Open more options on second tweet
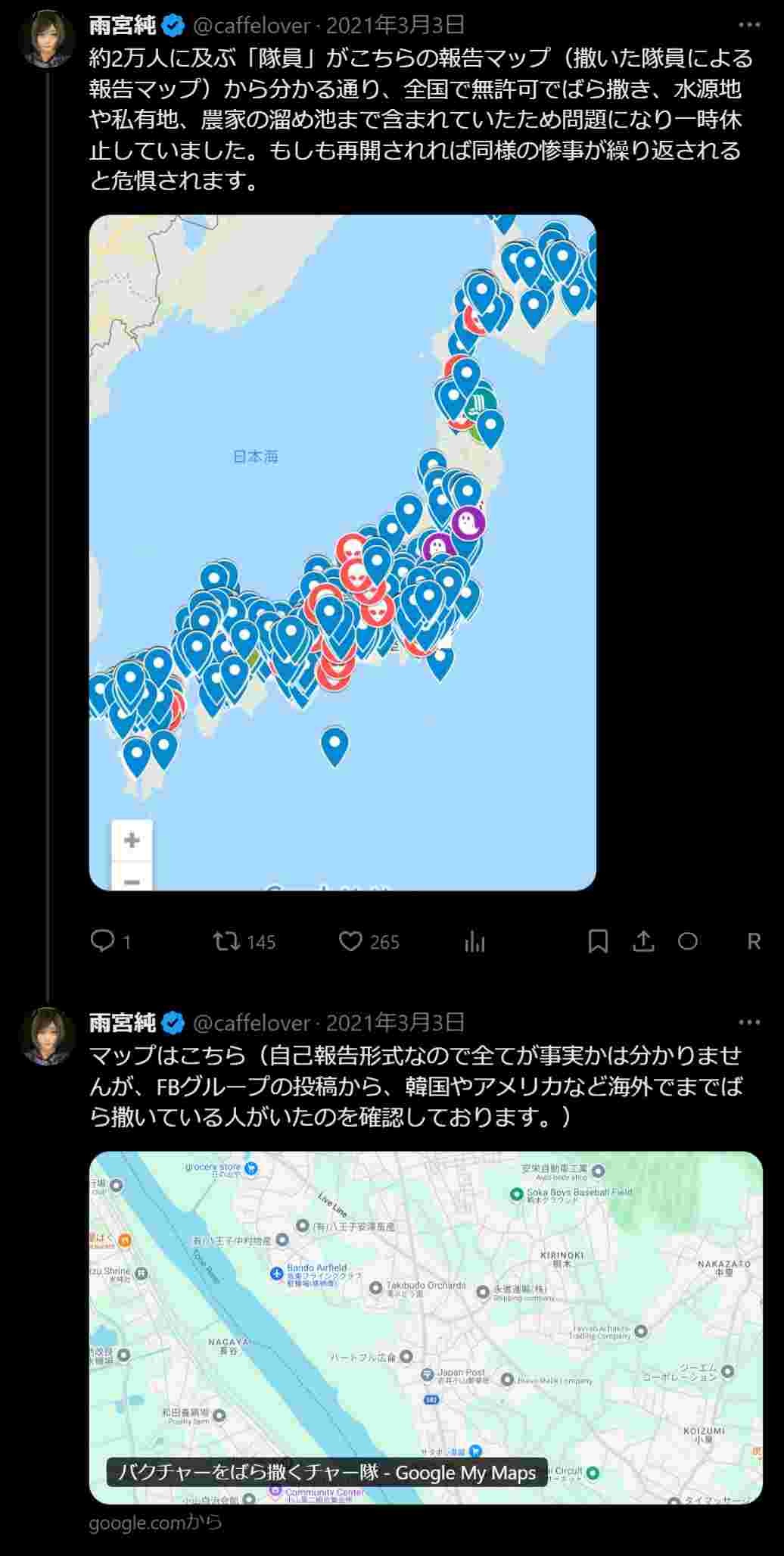The width and height of the screenshot is (784, 1556). click(748, 1022)
